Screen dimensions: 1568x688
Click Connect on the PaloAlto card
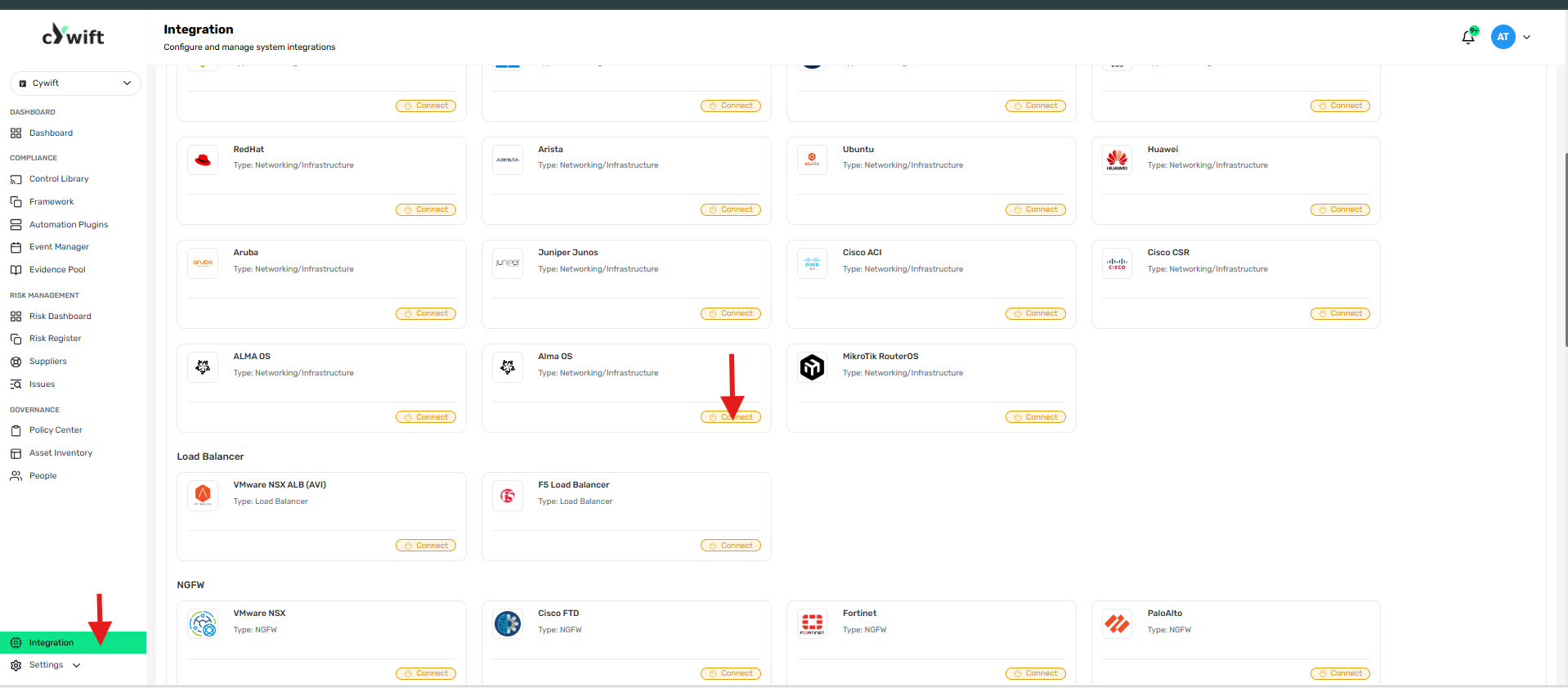point(1340,674)
